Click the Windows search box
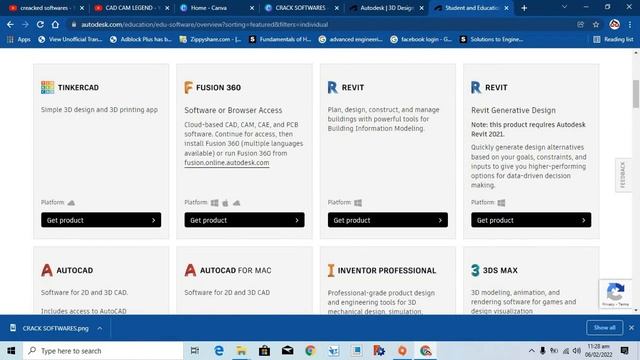The image size is (640, 360). [103, 351]
